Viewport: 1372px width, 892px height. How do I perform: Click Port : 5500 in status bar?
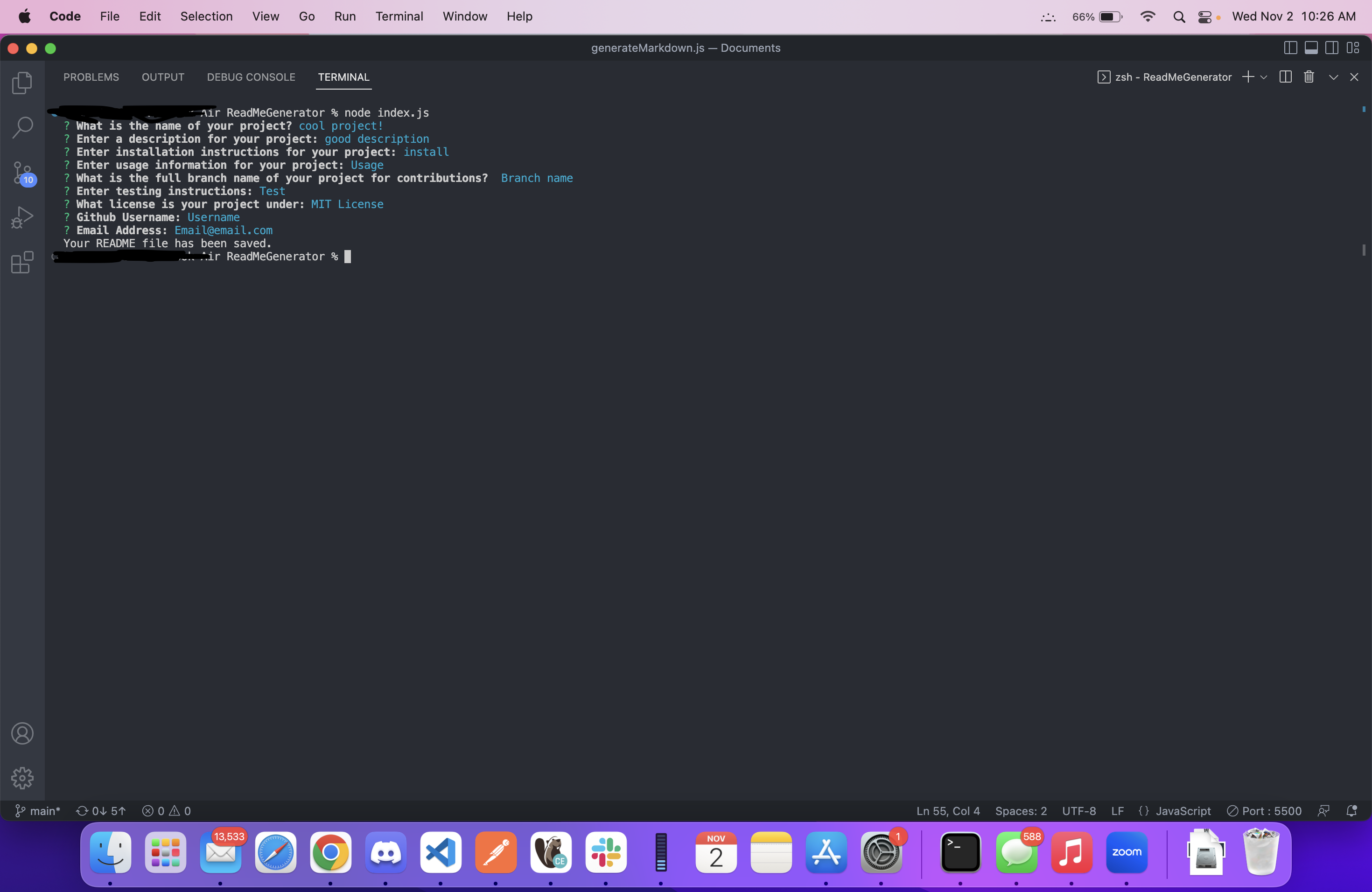point(1264,811)
